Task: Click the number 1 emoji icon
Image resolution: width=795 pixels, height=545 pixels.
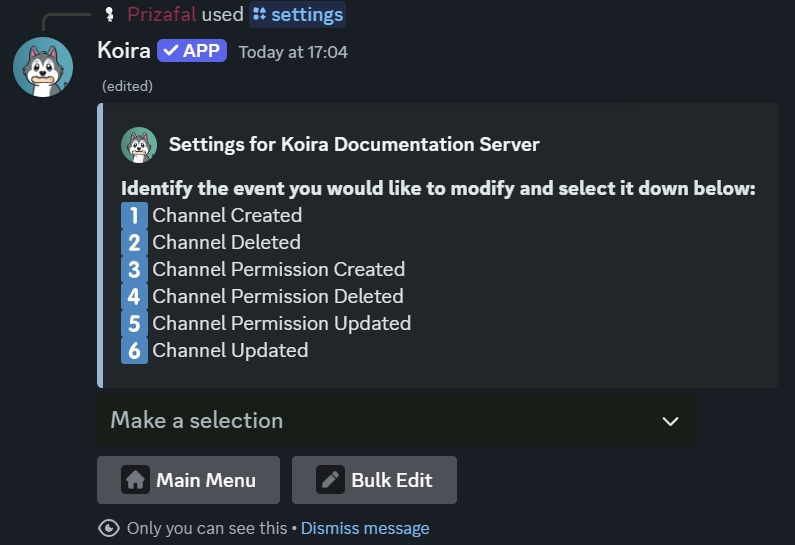Action: click(134, 216)
